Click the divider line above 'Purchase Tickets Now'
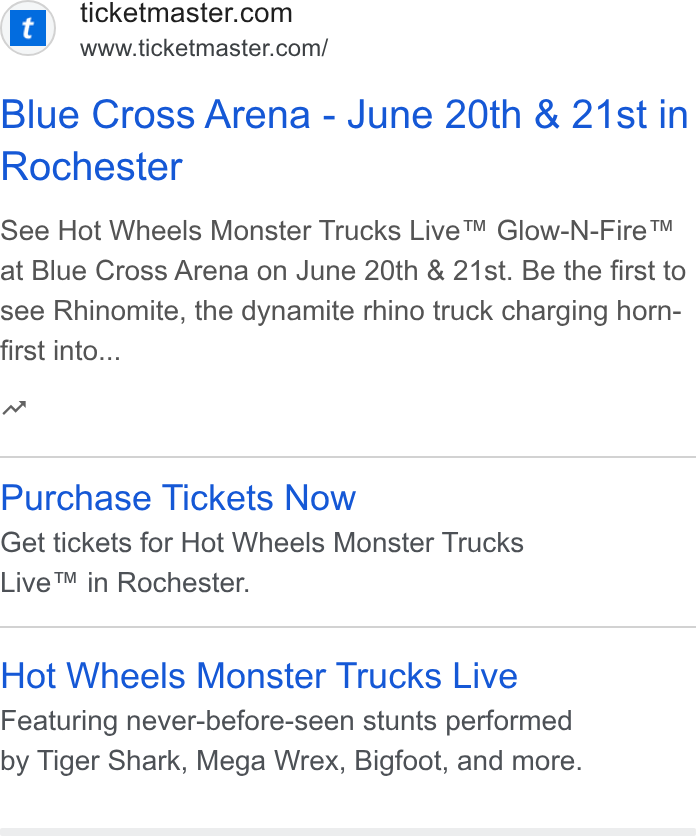 click(348, 457)
